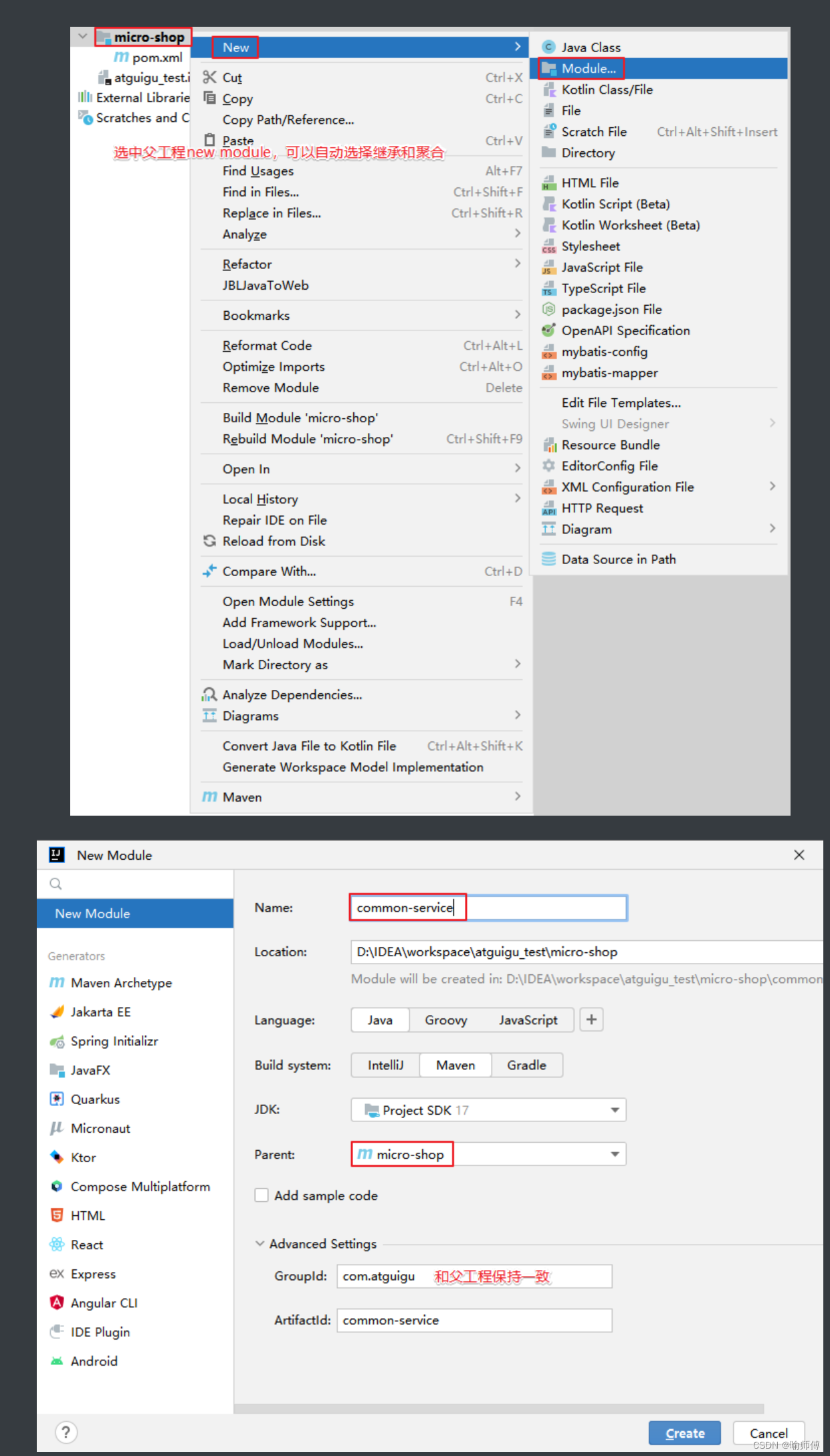Click the help question mark icon
Viewport: 830px width, 1456px height.
(x=66, y=1433)
